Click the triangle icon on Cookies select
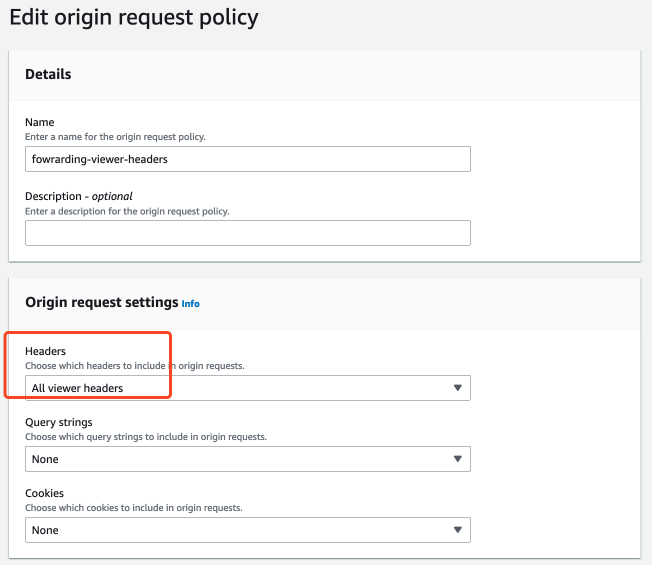Viewport: 652px width, 565px height. point(458,530)
